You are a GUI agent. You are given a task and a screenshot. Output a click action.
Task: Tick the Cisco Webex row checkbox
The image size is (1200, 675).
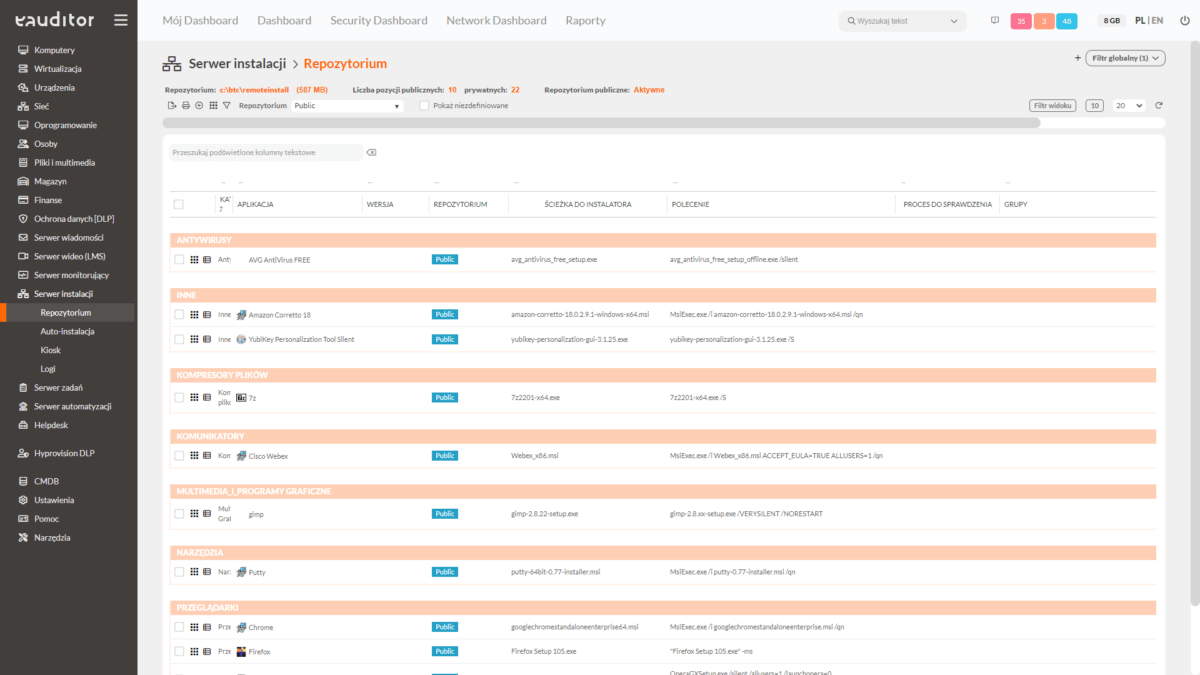(179, 455)
